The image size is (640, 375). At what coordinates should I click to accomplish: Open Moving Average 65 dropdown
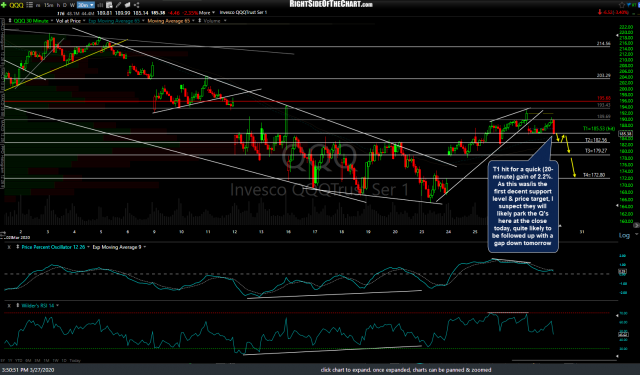pyautogui.click(x=193, y=21)
